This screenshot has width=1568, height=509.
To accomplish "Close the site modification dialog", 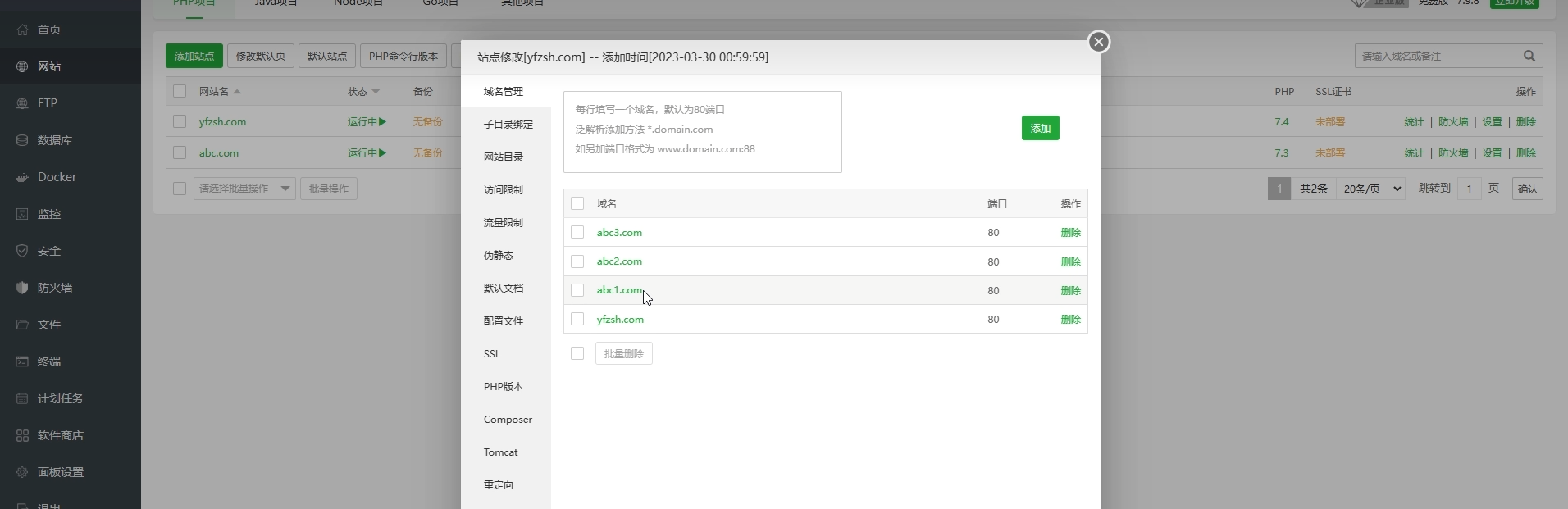I will click(1098, 42).
